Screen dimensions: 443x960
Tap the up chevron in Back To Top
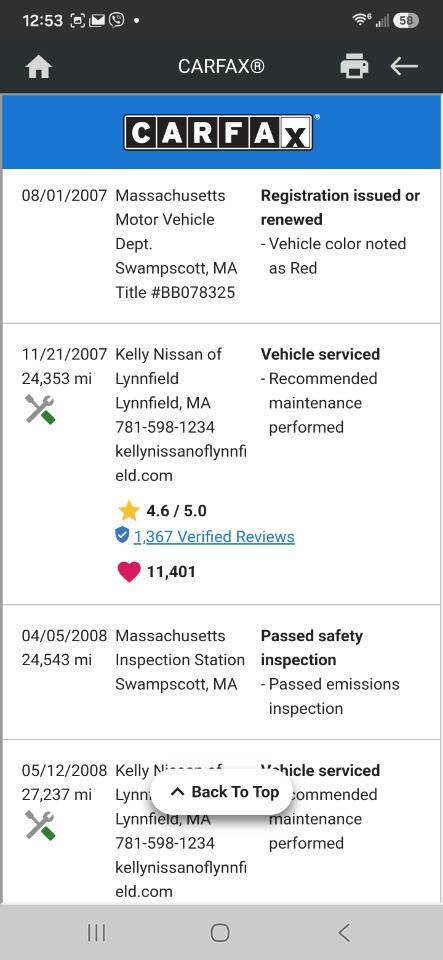click(177, 792)
